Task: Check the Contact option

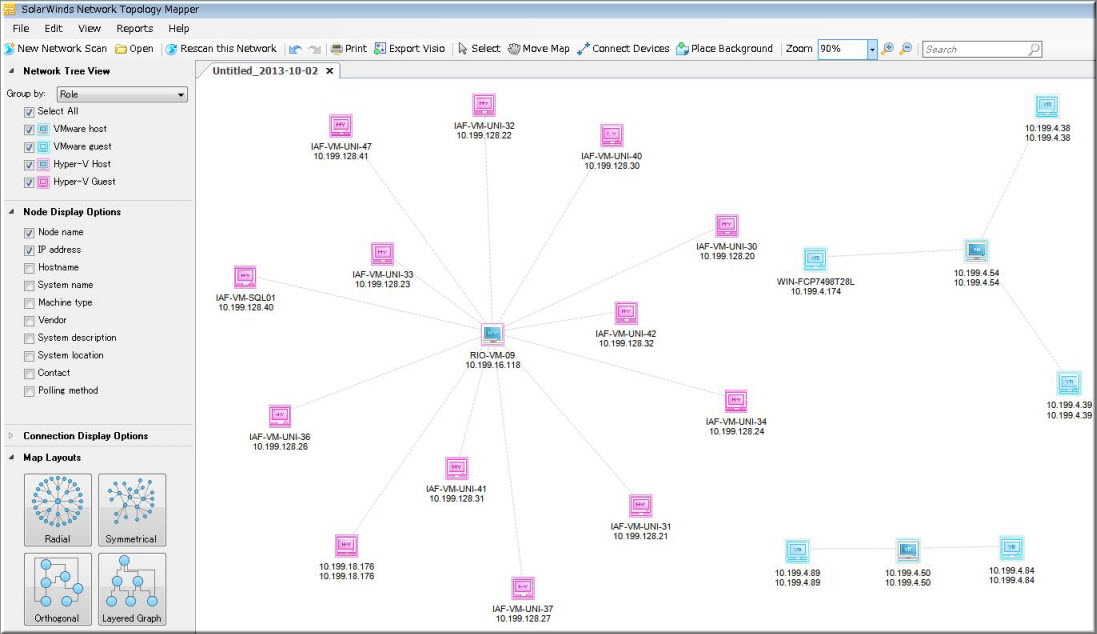Action: click(29, 374)
